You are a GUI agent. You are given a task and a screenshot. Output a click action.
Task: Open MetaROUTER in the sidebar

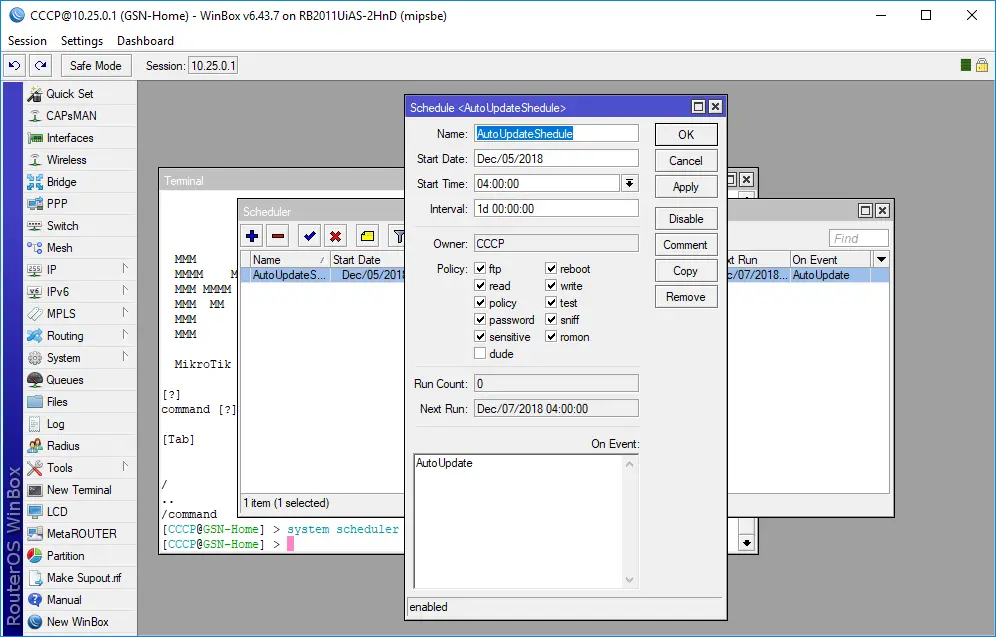80,534
